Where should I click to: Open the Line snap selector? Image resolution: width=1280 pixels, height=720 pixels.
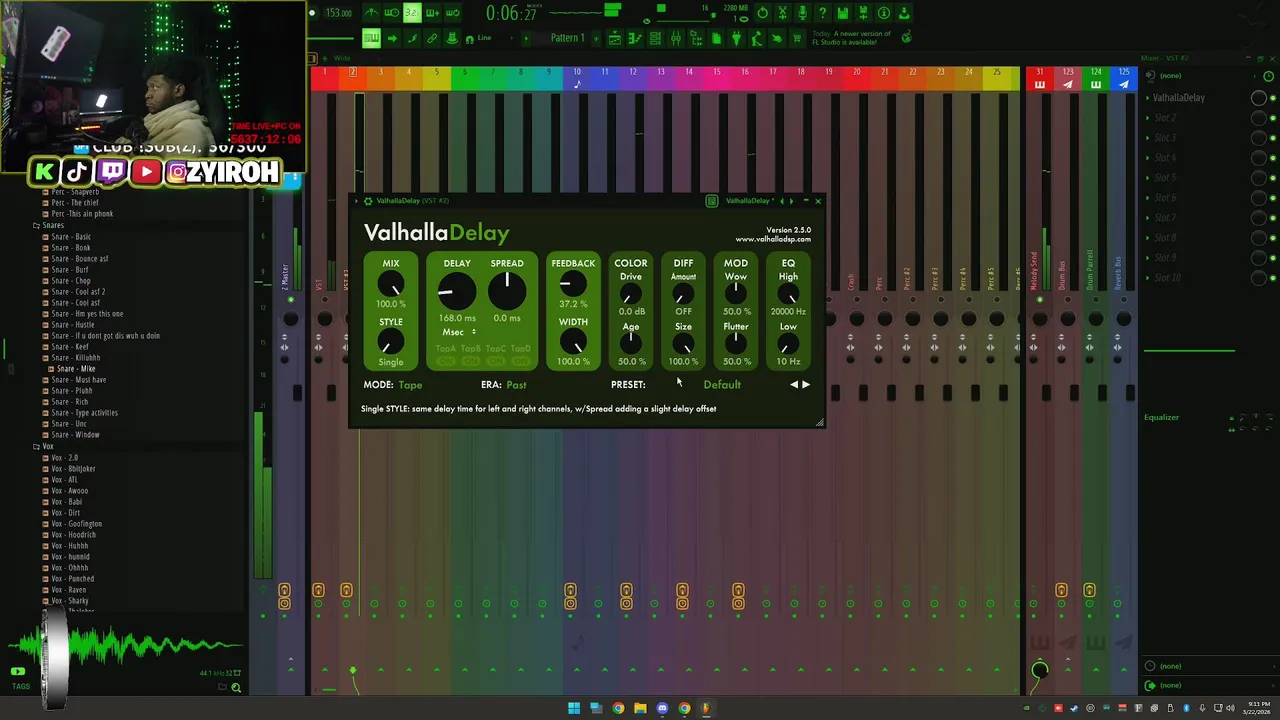point(485,38)
